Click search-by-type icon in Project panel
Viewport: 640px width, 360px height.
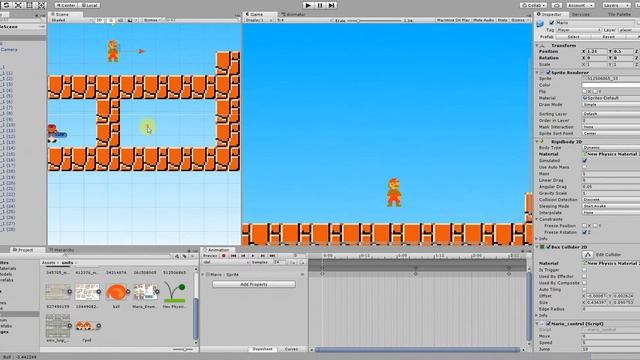(x=177, y=256)
